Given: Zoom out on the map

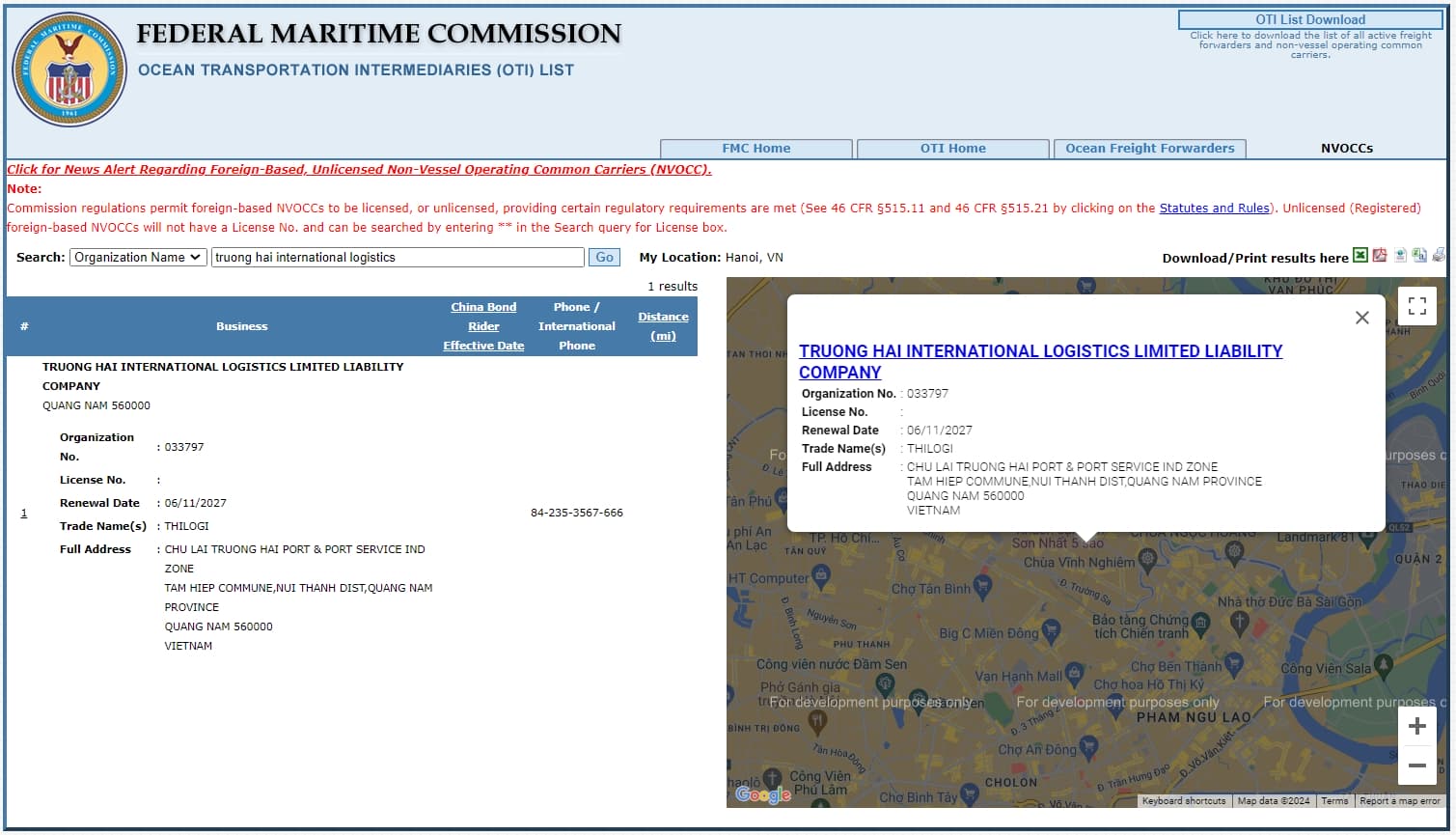Looking at the screenshot, I should tap(1416, 765).
